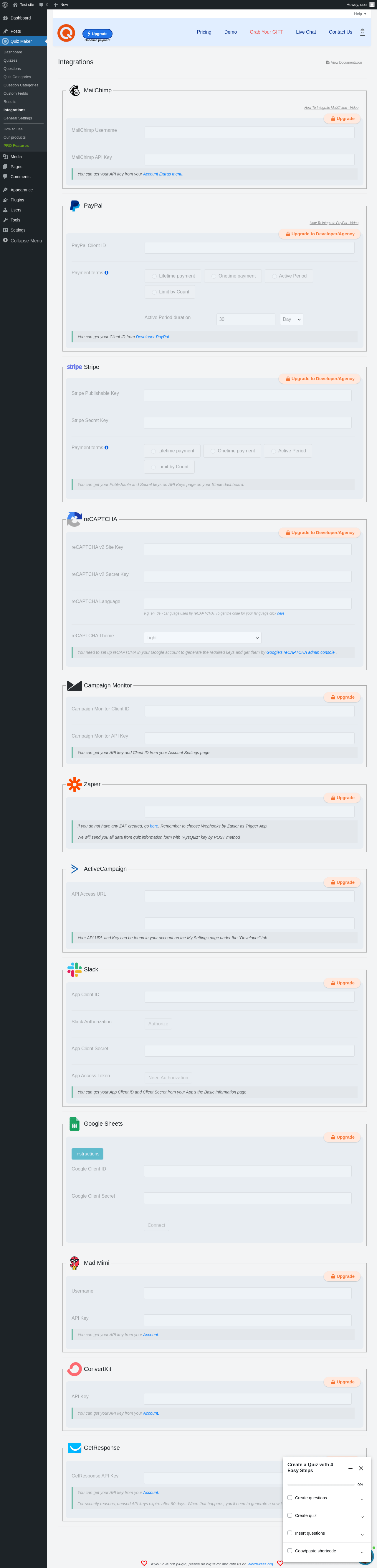Click the WordPress logo in the admin bar

tap(5, 4)
